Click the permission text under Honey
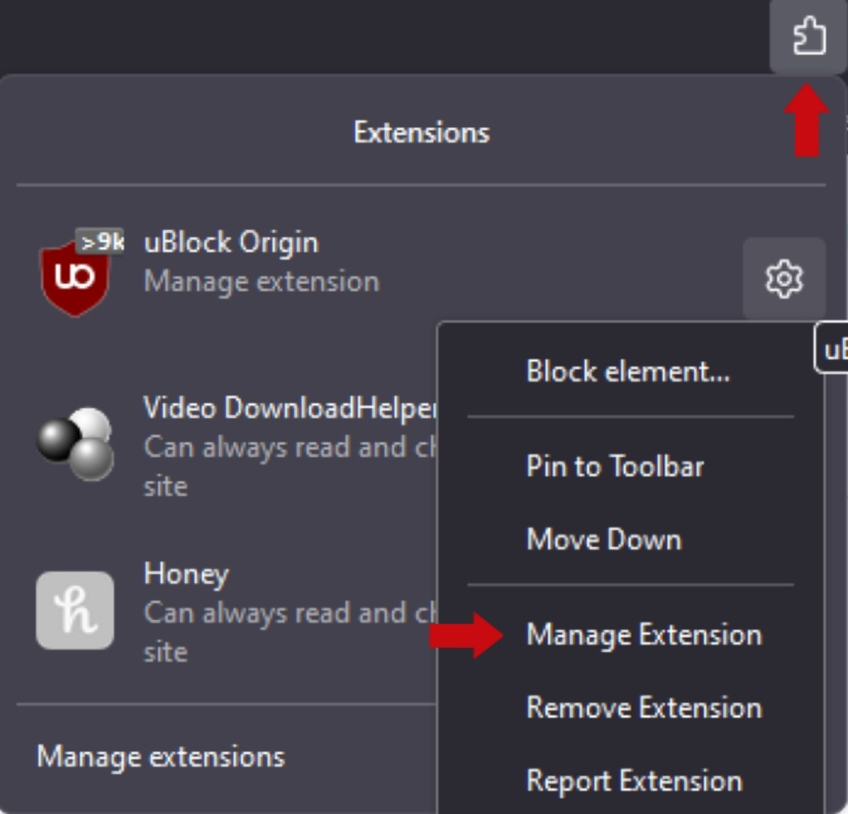 (x=290, y=632)
